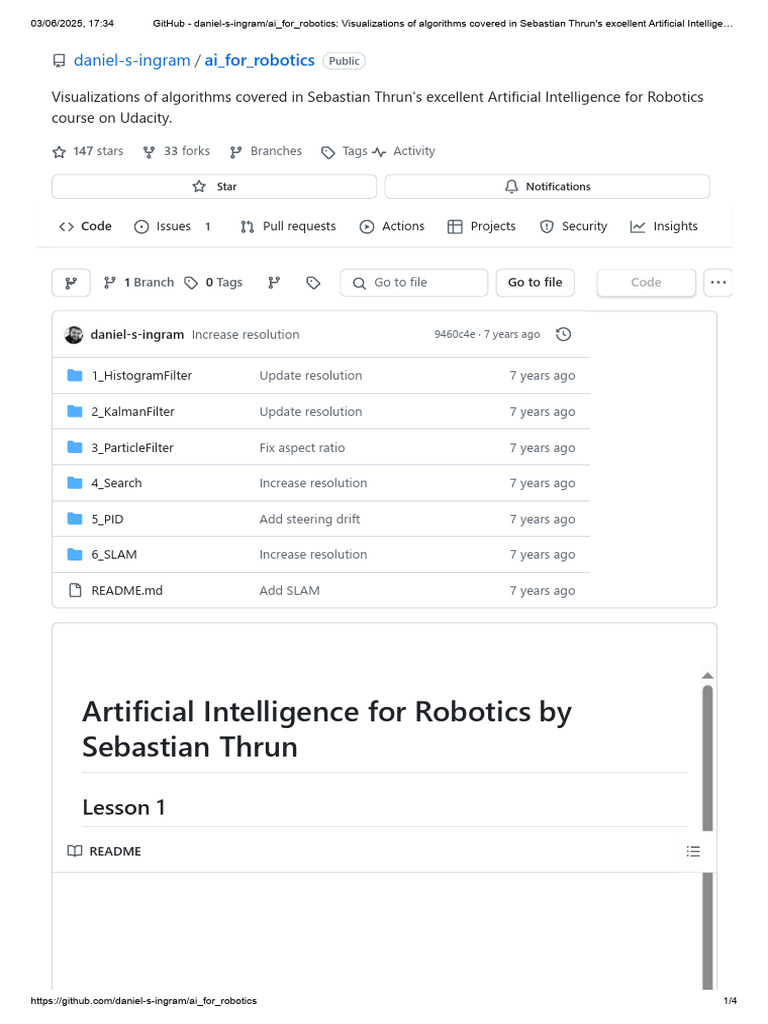Open the 4_Search folder

pos(117,483)
